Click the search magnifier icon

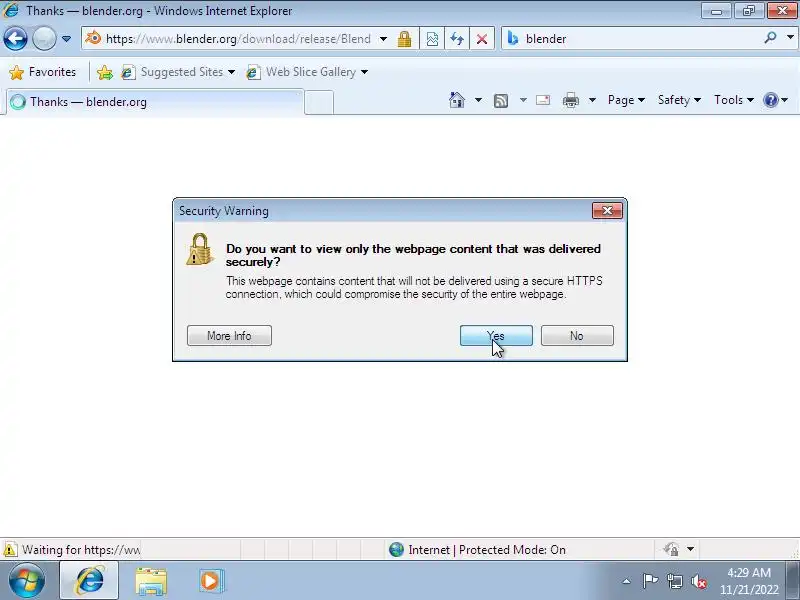point(770,38)
